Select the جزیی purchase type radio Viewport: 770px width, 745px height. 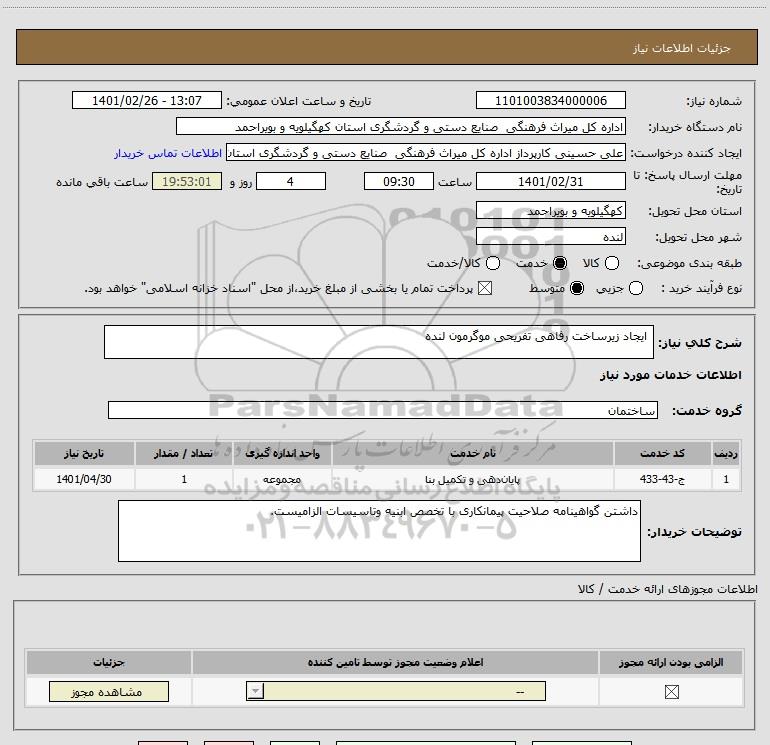point(635,288)
